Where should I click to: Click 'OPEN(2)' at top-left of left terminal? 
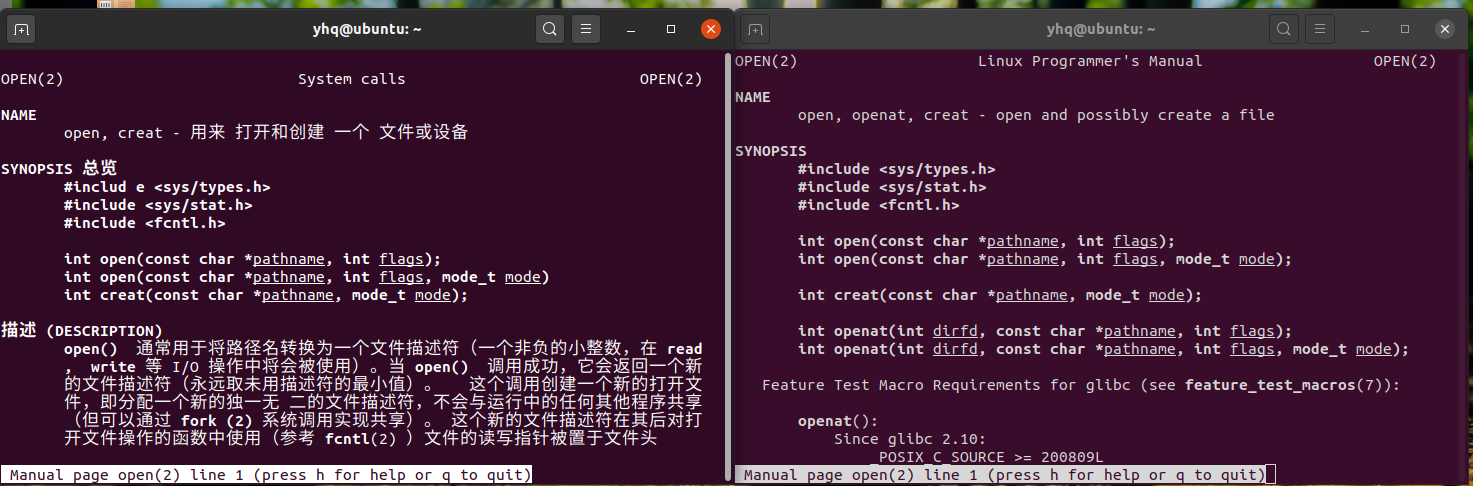(32, 79)
